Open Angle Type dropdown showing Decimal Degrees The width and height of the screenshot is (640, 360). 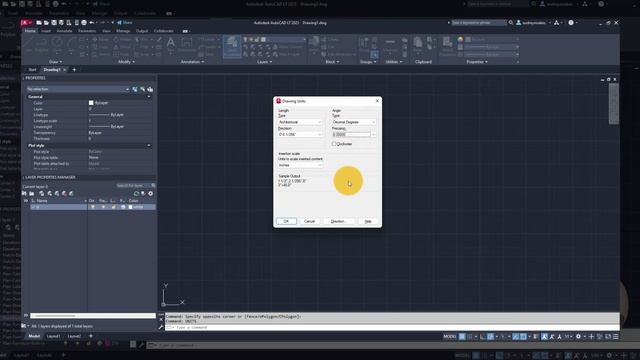[353, 122]
